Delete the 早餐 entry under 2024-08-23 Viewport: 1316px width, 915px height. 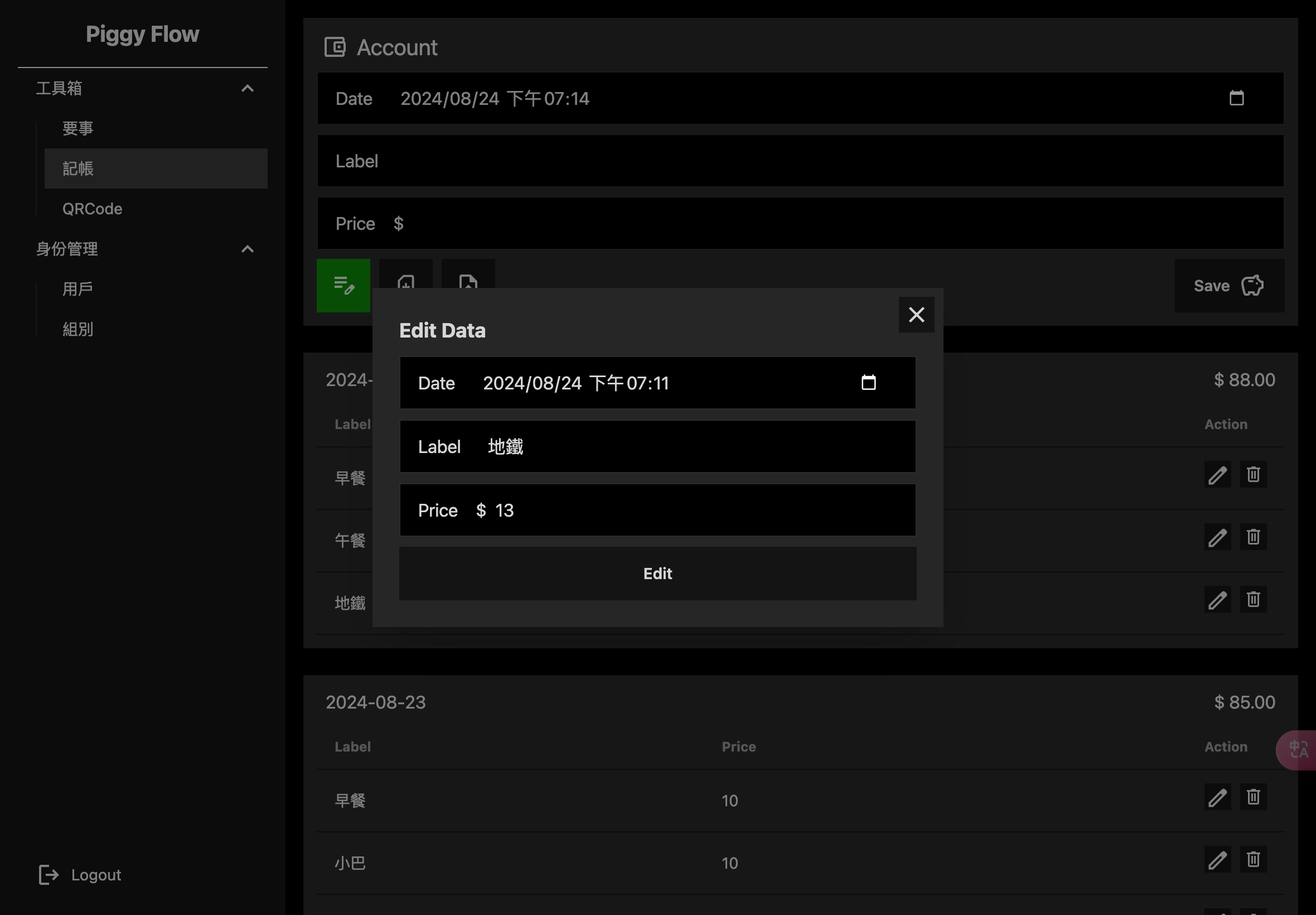point(1253,797)
